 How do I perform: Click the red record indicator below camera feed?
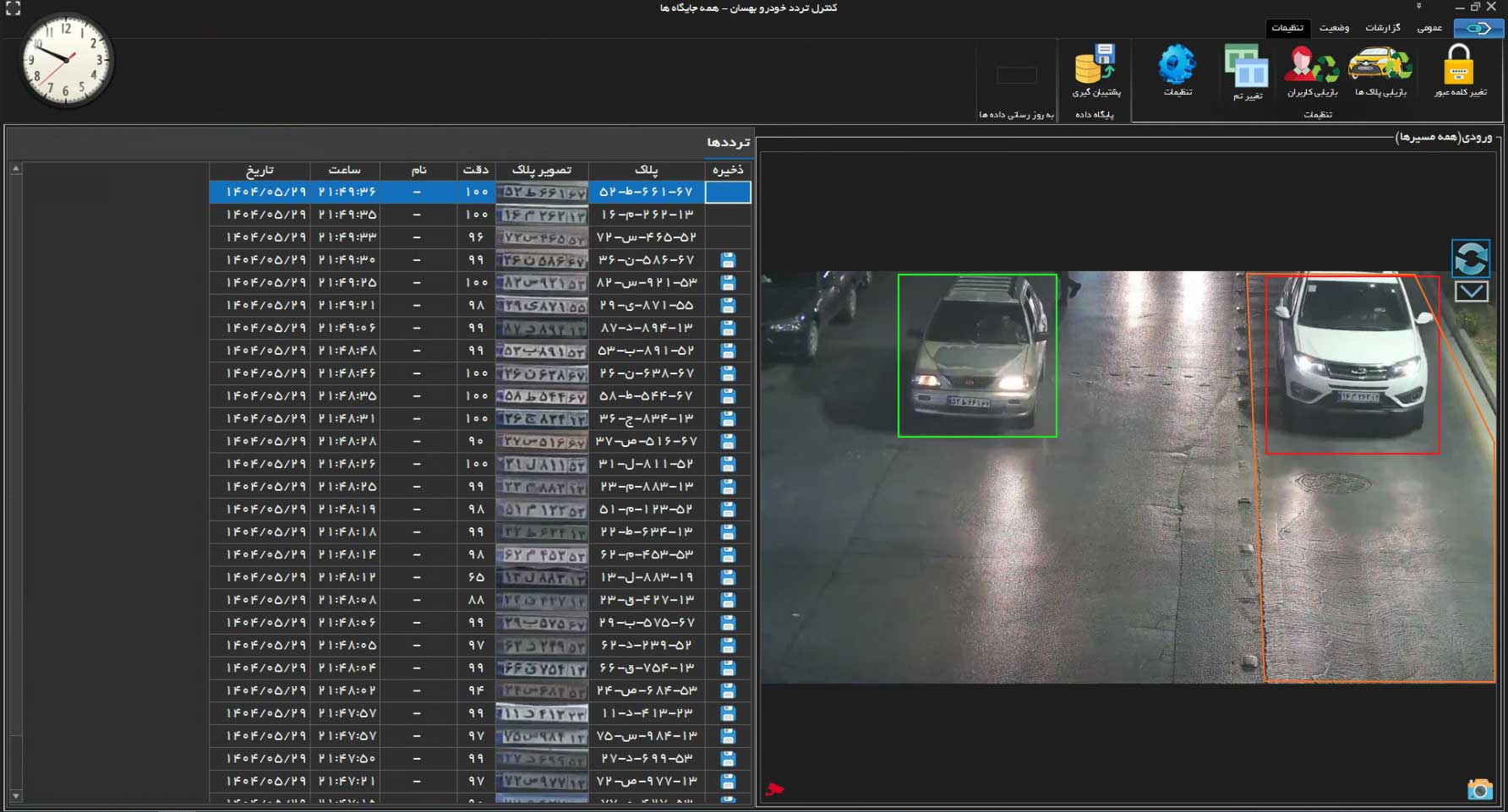click(774, 789)
